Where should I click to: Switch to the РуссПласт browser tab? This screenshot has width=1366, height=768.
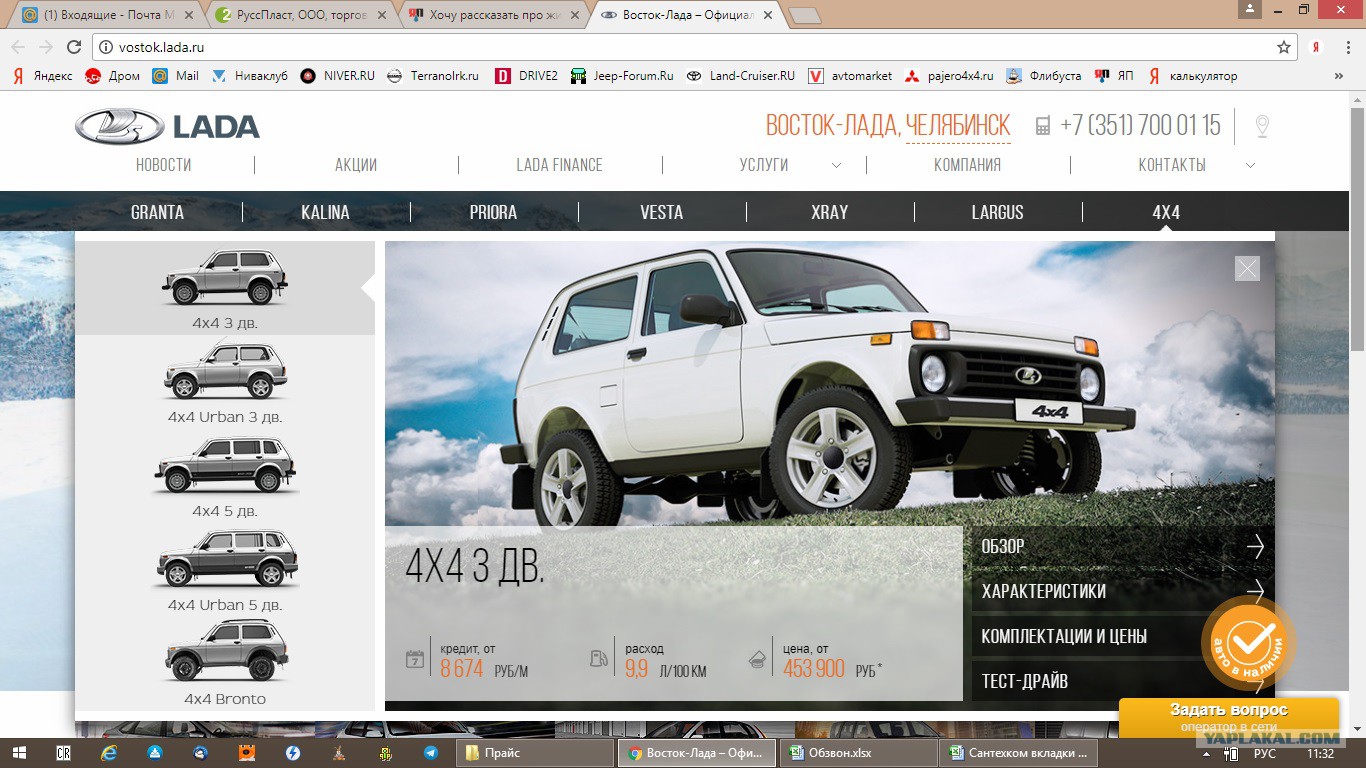[302, 15]
